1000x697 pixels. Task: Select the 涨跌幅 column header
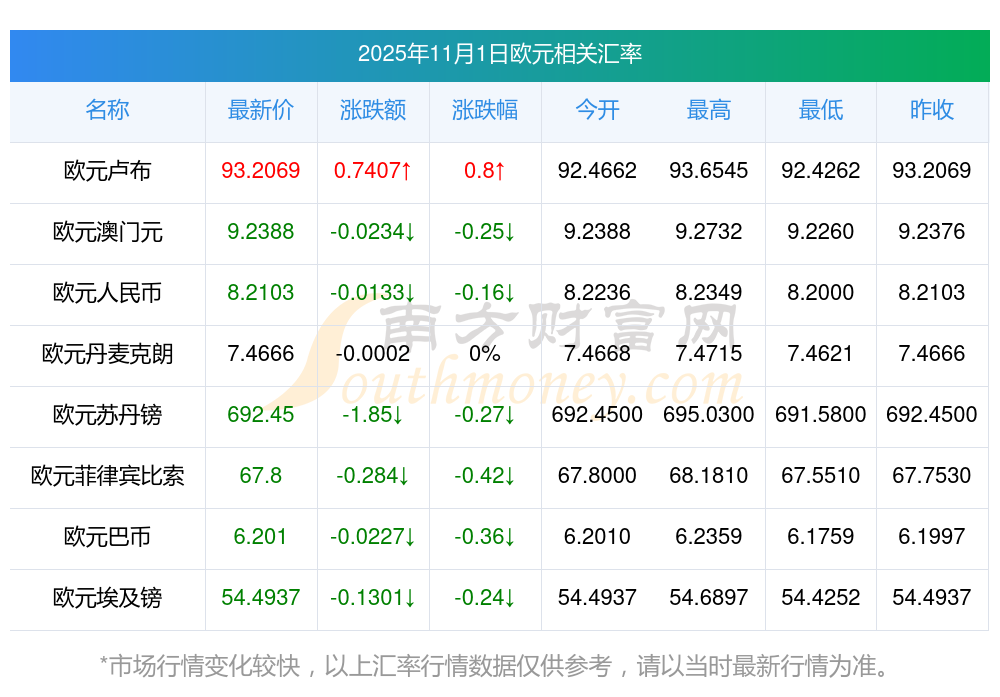tap(485, 110)
